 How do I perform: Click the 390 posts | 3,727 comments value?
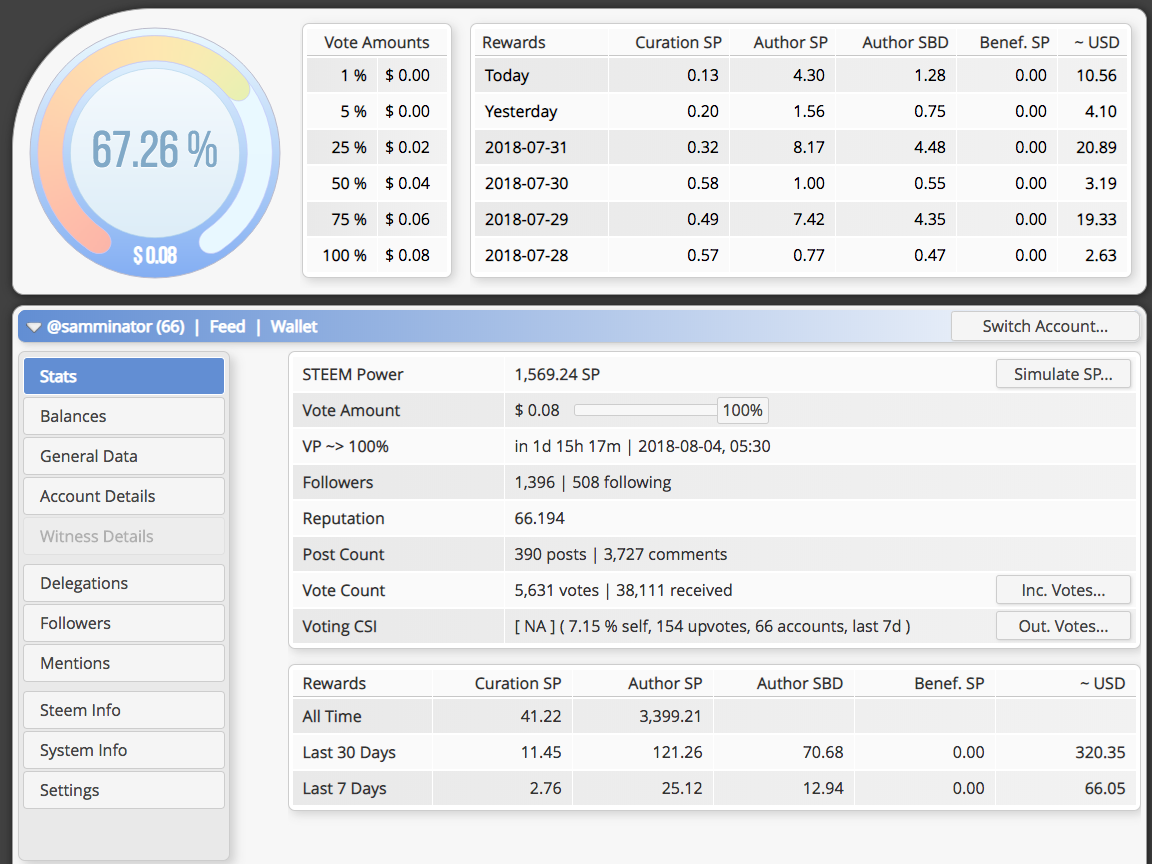621,554
